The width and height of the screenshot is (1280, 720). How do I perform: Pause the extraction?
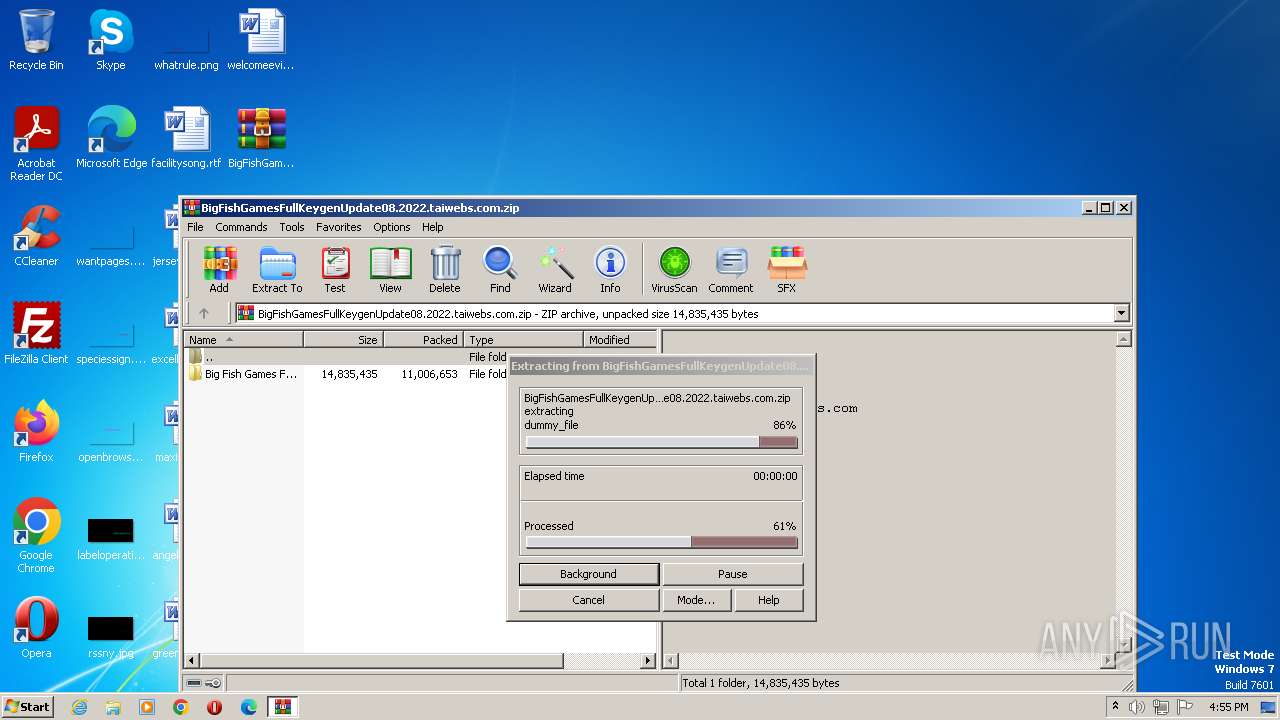(732, 574)
